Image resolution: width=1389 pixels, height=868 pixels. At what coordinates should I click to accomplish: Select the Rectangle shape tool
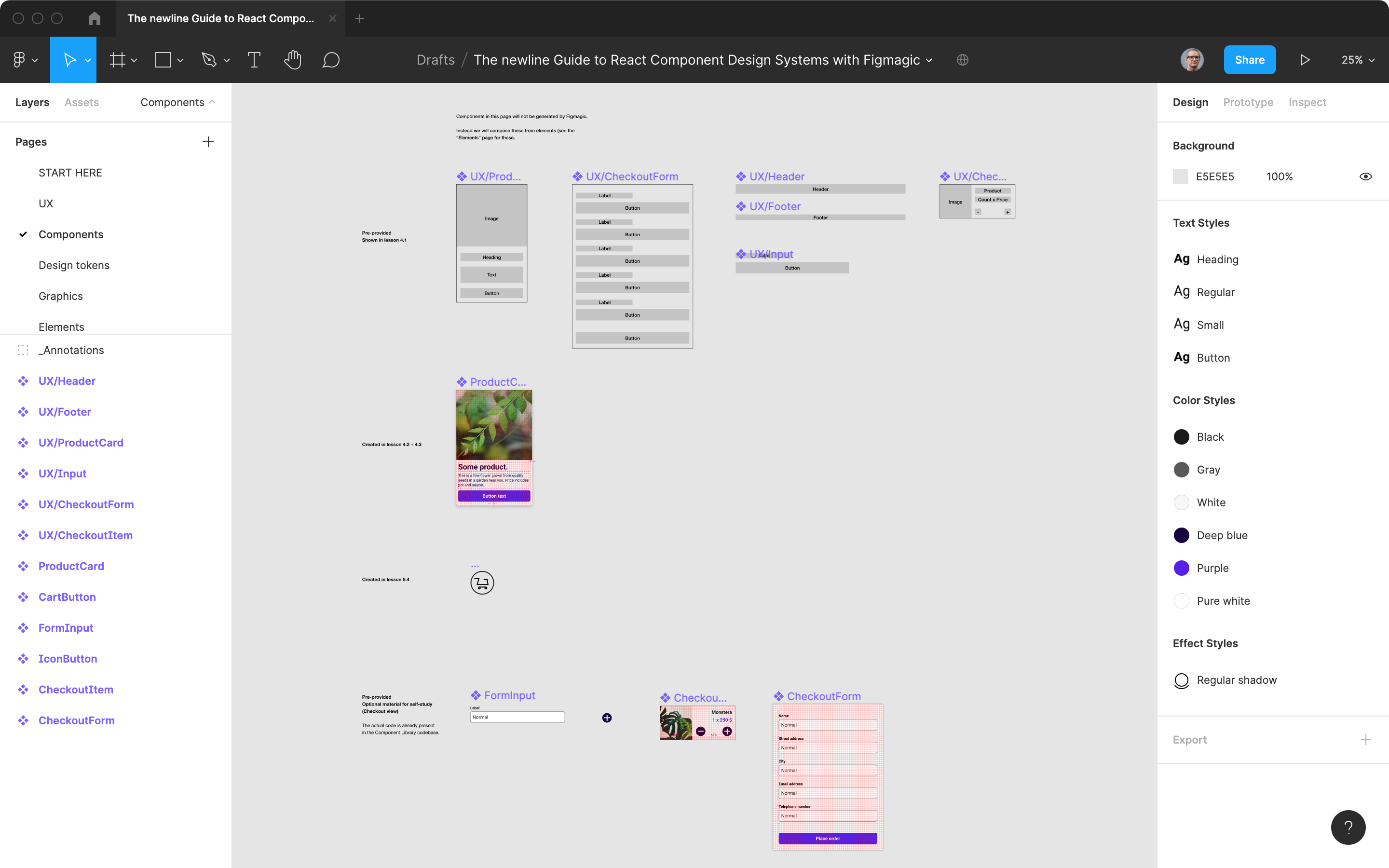(x=163, y=59)
